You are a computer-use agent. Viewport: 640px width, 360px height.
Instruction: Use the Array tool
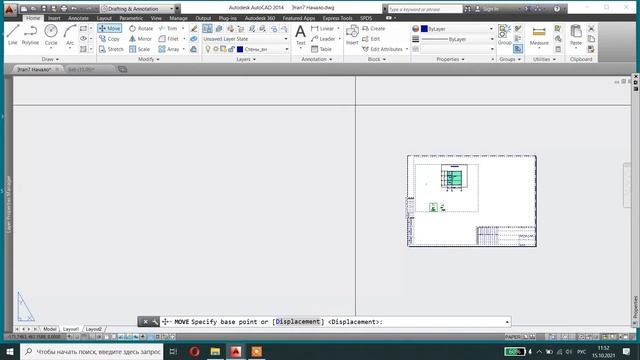(x=169, y=49)
